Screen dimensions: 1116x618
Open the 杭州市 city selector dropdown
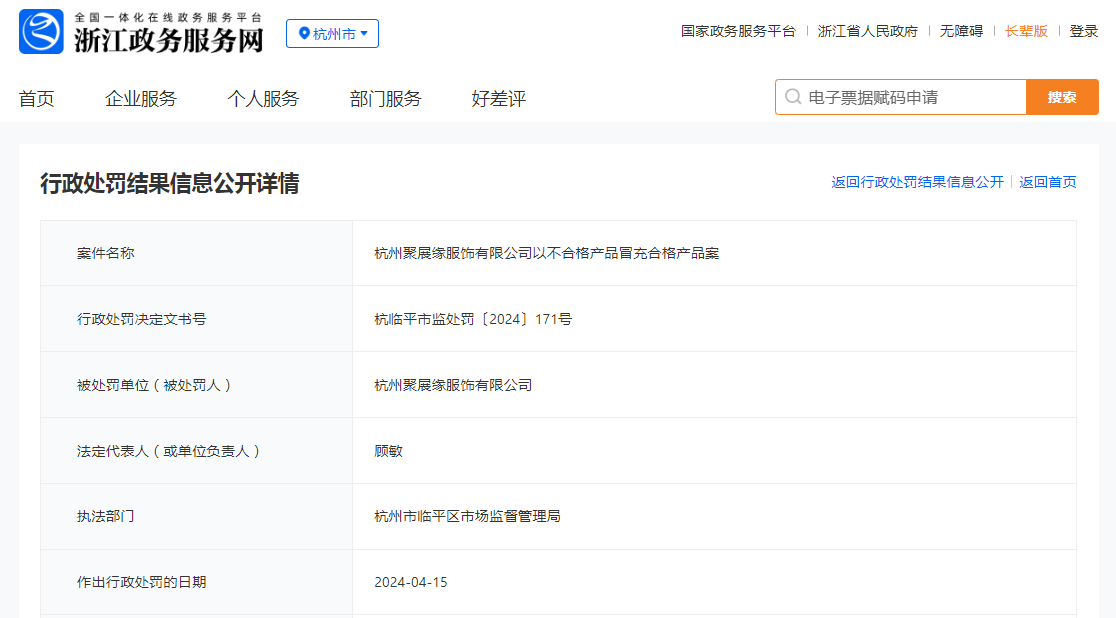point(332,33)
